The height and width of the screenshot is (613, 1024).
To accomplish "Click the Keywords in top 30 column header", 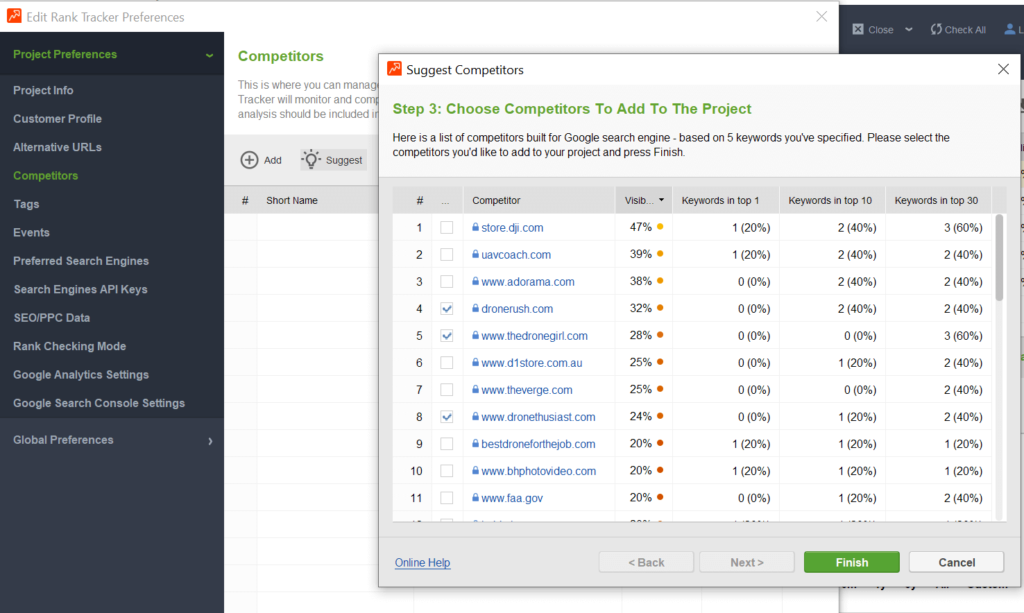I will tap(938, 200).
